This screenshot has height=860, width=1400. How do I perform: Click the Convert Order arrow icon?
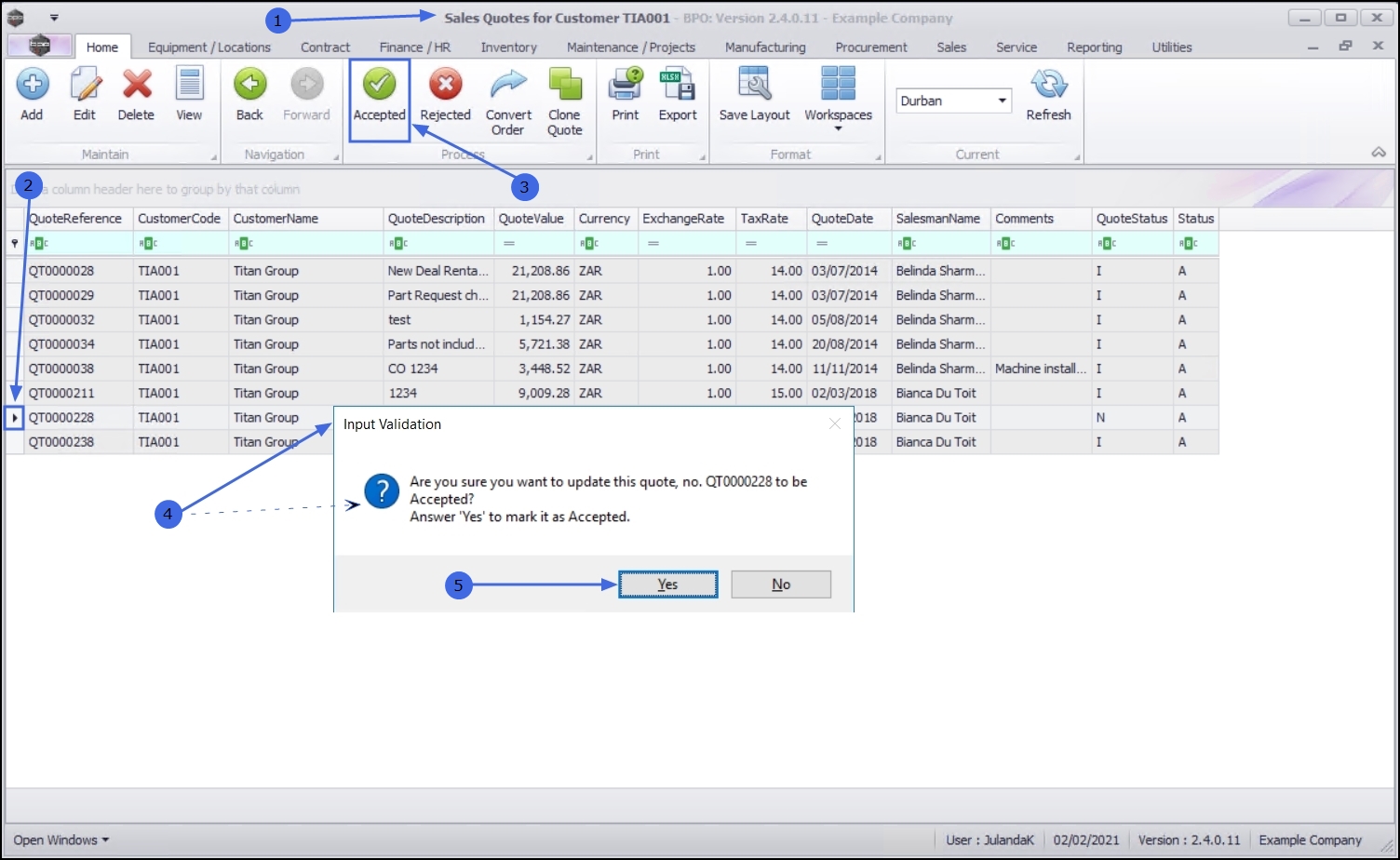(x=508, y=85)
